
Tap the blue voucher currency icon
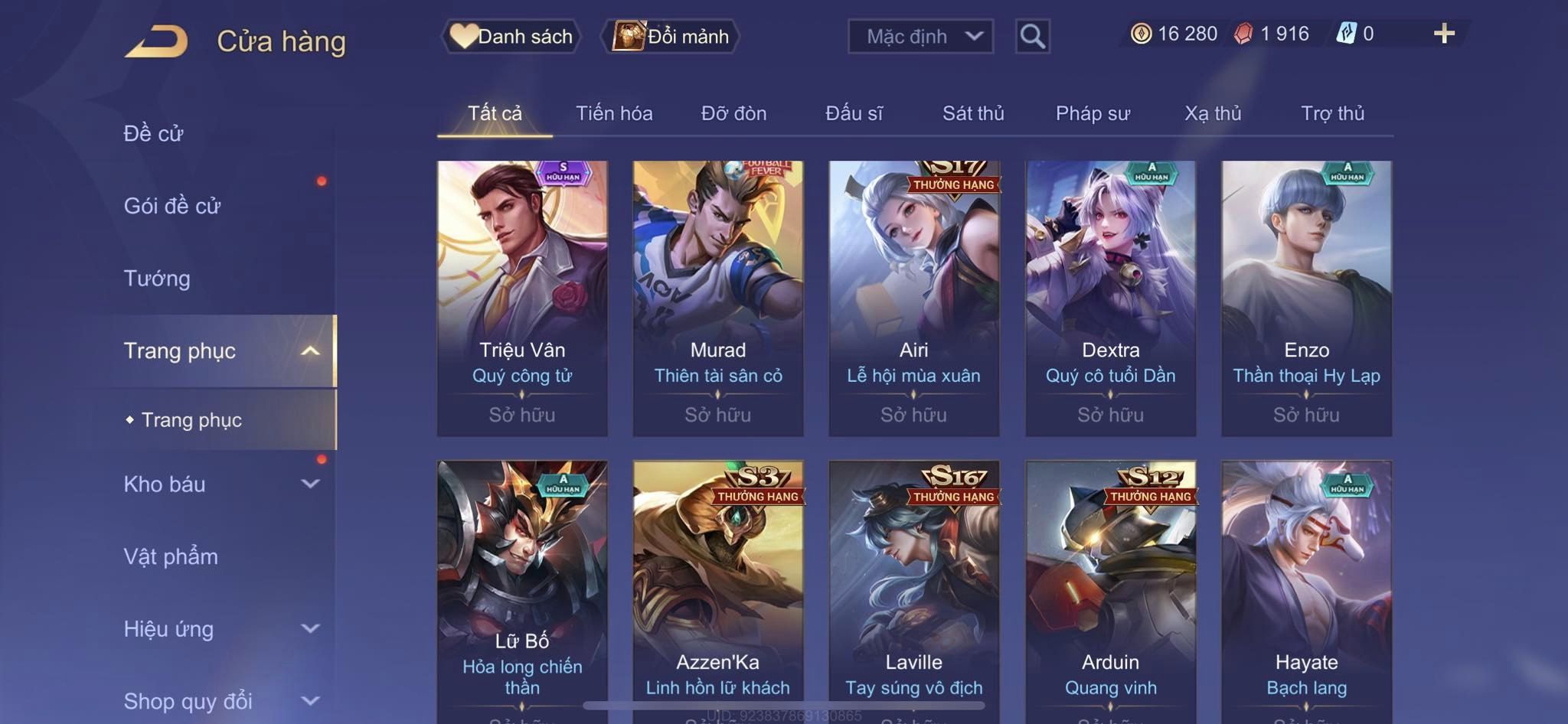pyautogui.click(x=1346, y=34)
